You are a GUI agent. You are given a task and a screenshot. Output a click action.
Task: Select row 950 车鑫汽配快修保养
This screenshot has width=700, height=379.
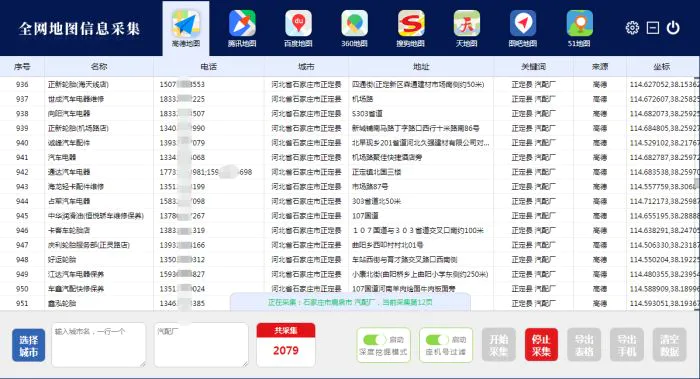[x=350, y=289]
